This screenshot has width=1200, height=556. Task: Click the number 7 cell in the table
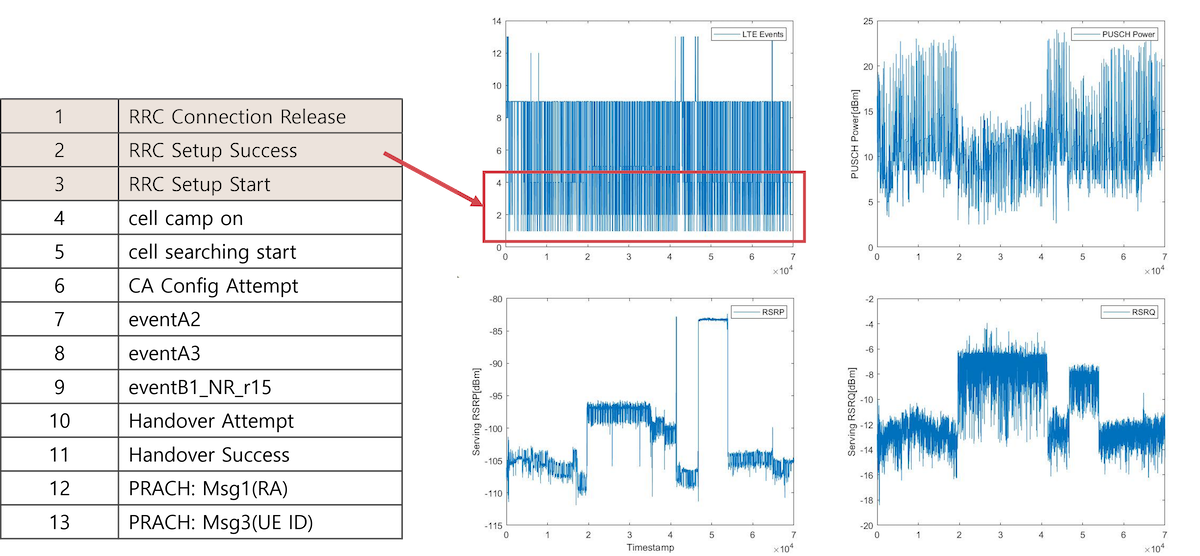pyautogui.click(x=59, y=320)
